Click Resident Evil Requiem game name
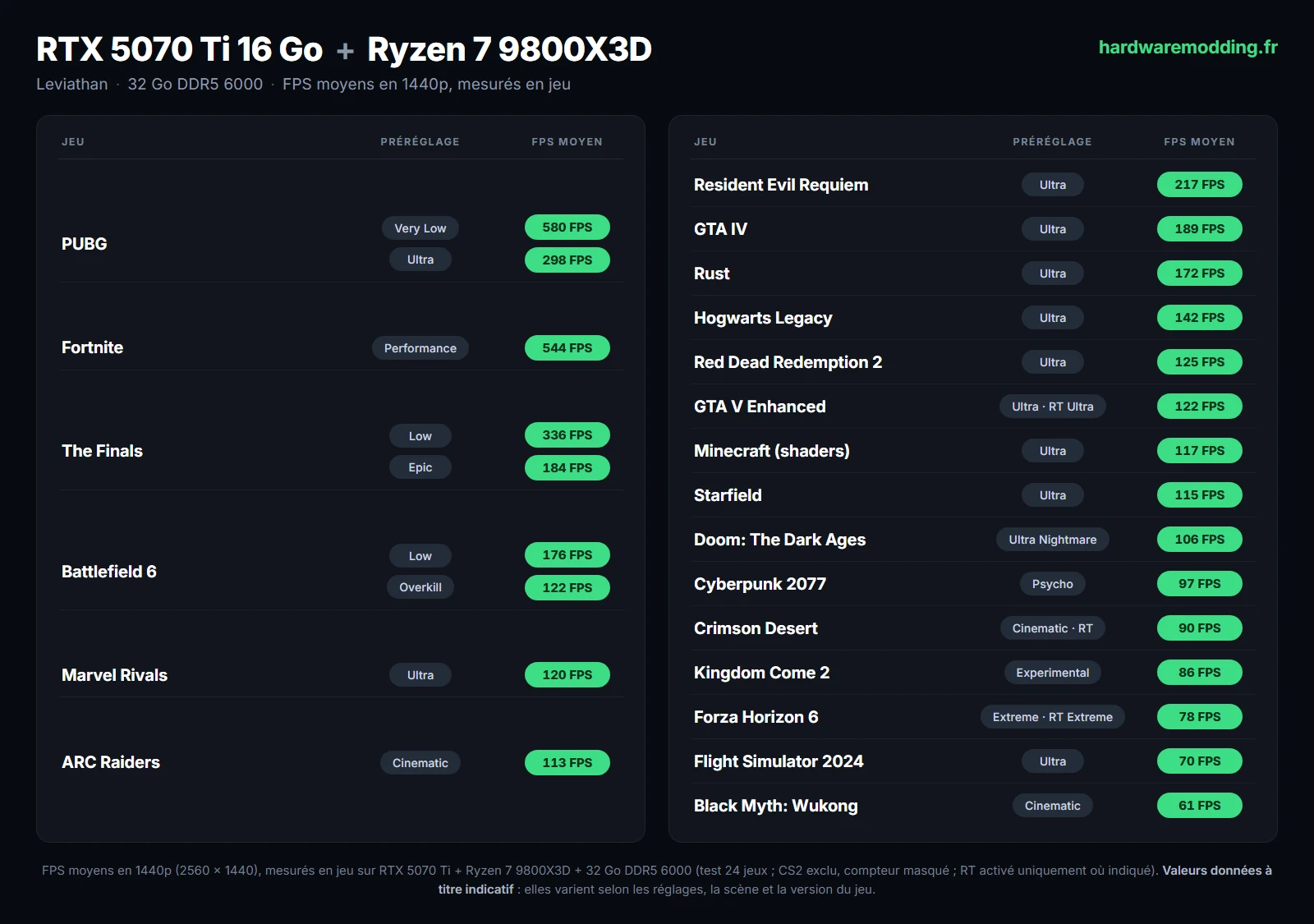This screenshot has height=924, width=1314. tap(781, 185)
